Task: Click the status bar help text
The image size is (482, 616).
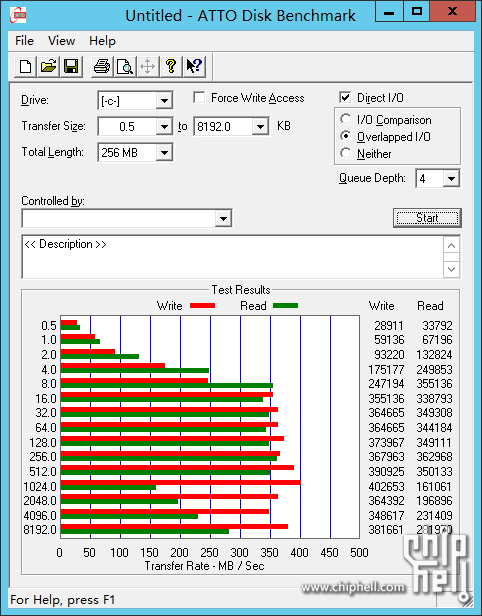Action: tap(62, 600)
